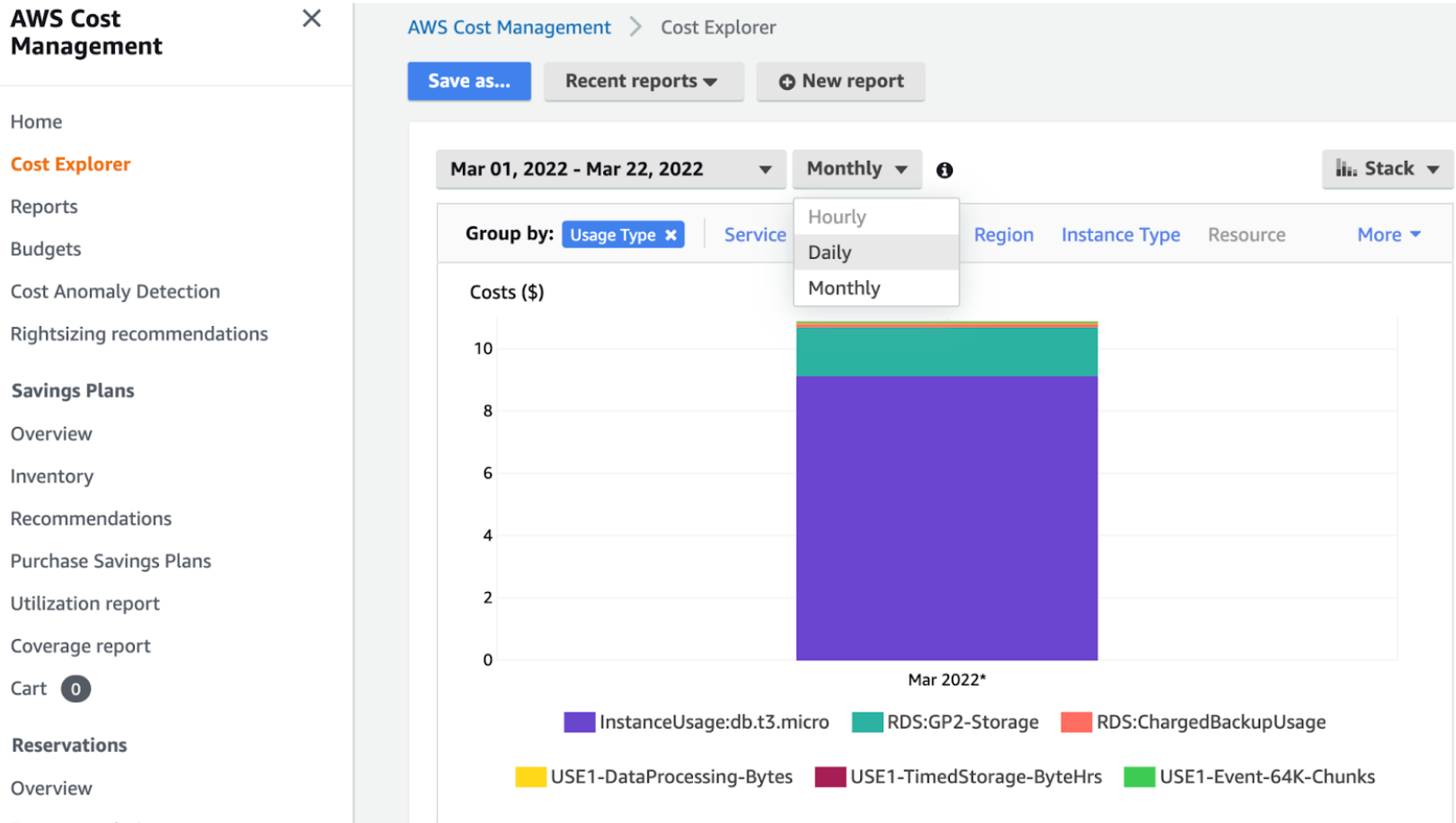
Task: Click the bar chart icon on Stack
Action: click(1345, 168)
